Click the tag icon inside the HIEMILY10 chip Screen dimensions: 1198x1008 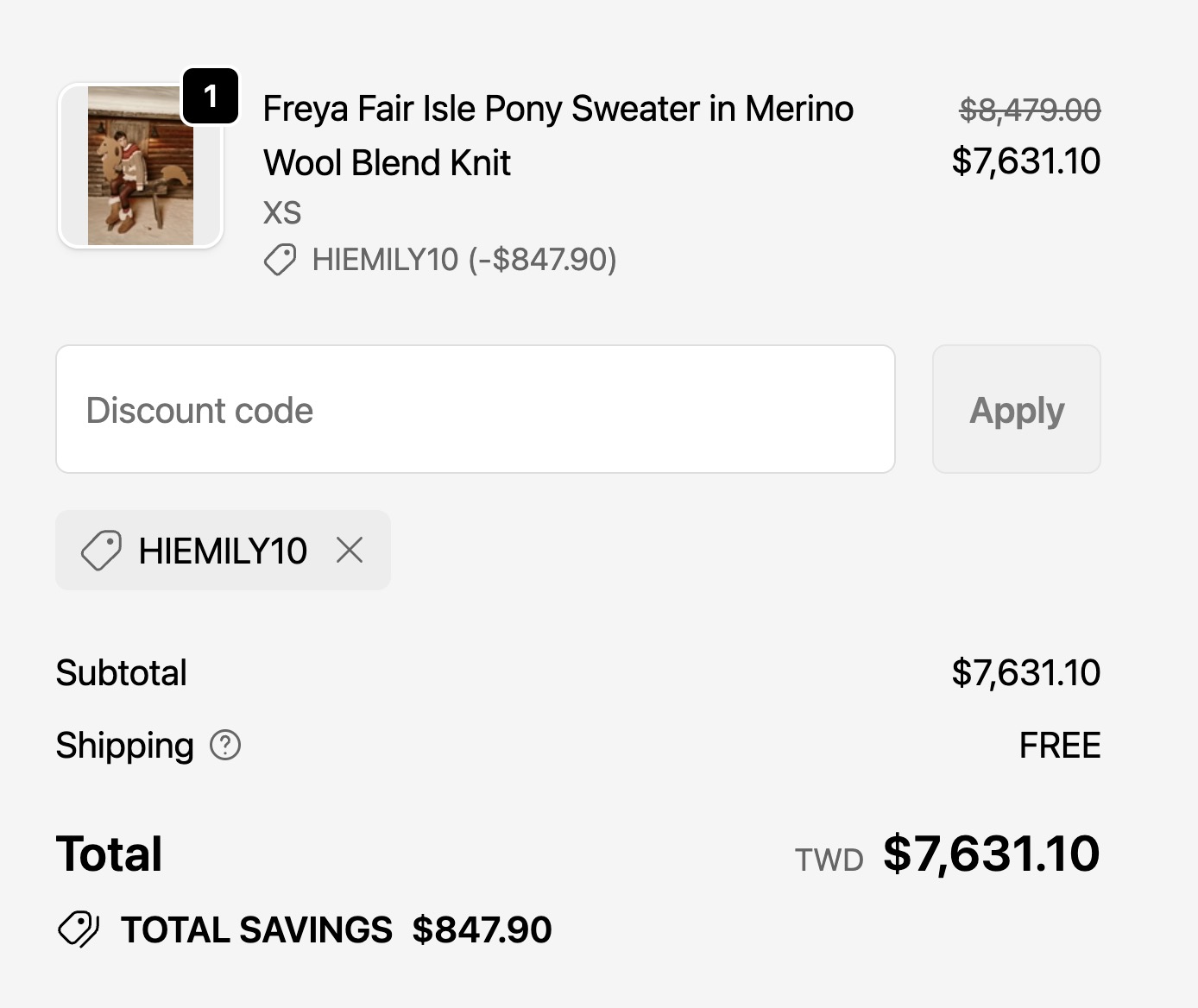pyautogui.click(x=101, y=551)
